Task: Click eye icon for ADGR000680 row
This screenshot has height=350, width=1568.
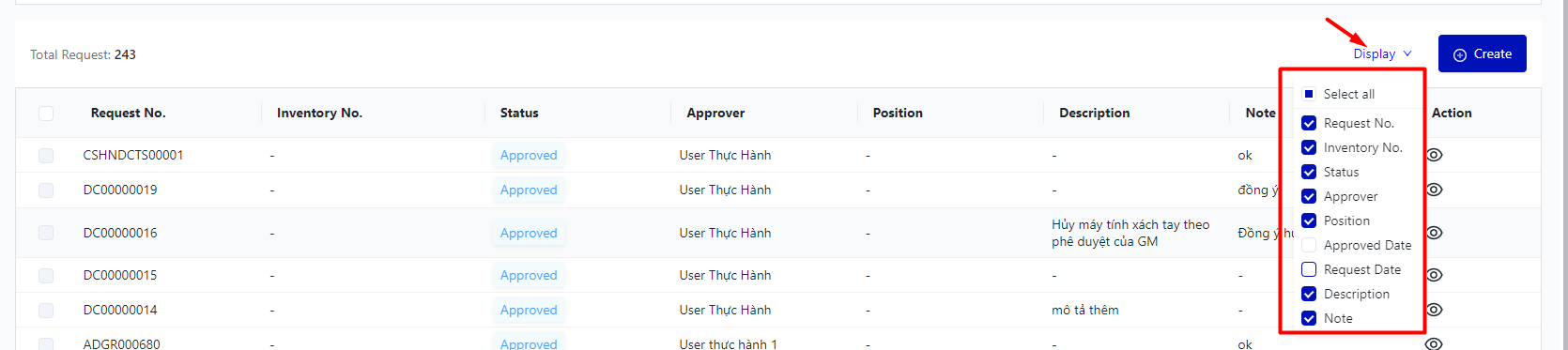Action: coord(1435,343)
